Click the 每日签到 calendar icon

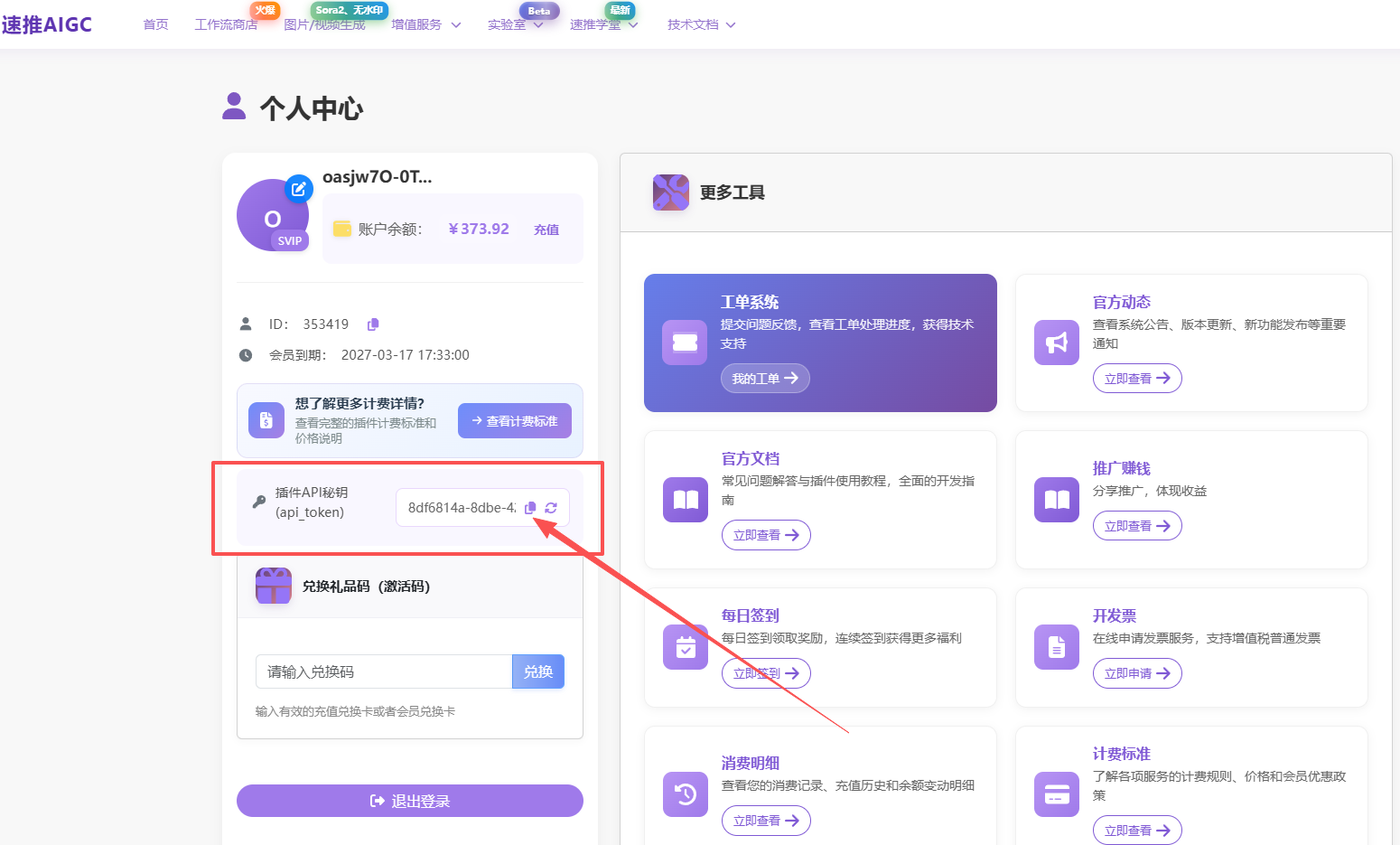[685, 647]
